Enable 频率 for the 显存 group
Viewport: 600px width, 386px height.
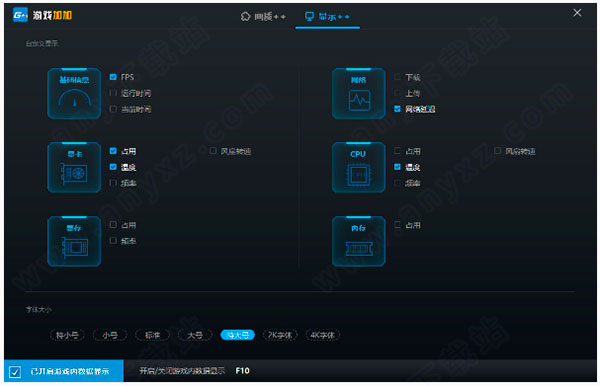click(113, 241)
